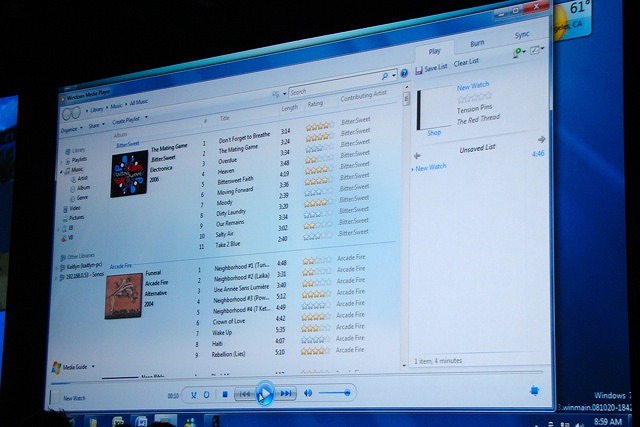Expand the Create Playlist dropdown arrow
This screenshot has height=427, width=640.
pyautogui.click(x=146, y=117)
